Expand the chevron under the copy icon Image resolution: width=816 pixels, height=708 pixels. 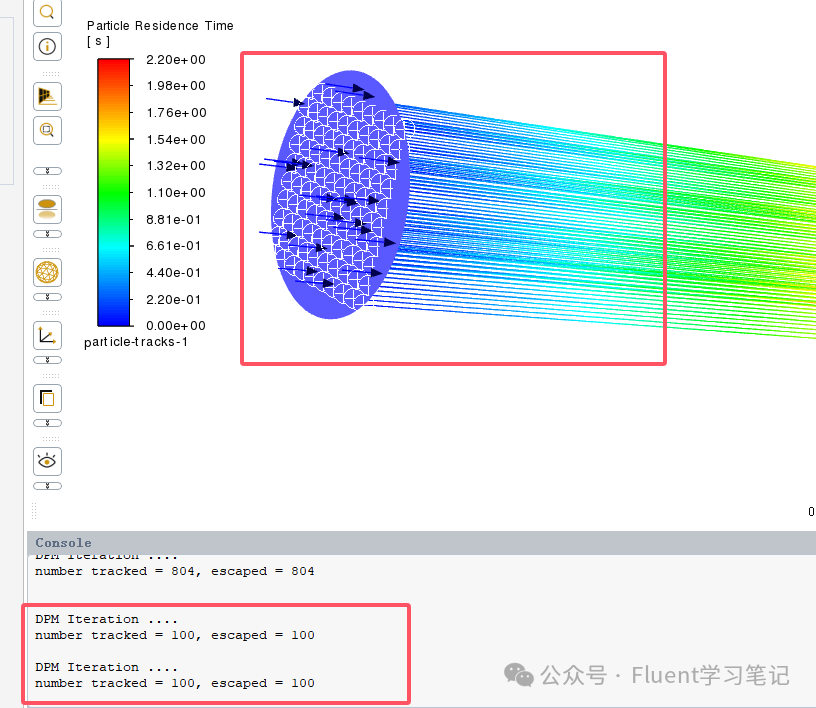coord(47,422)
